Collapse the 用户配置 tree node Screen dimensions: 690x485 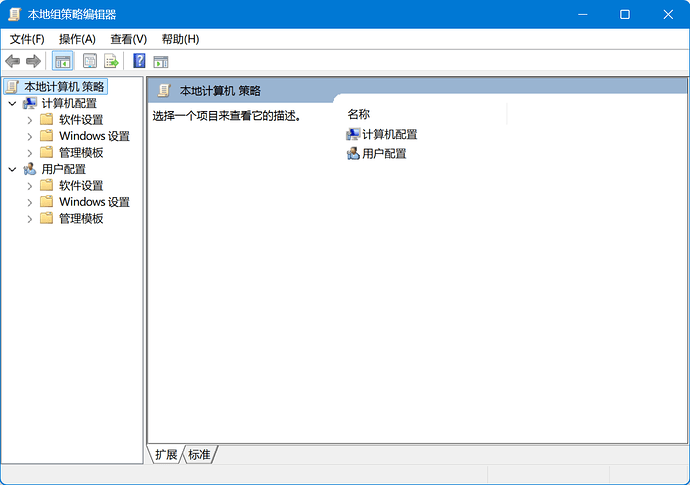pos(12,169)
